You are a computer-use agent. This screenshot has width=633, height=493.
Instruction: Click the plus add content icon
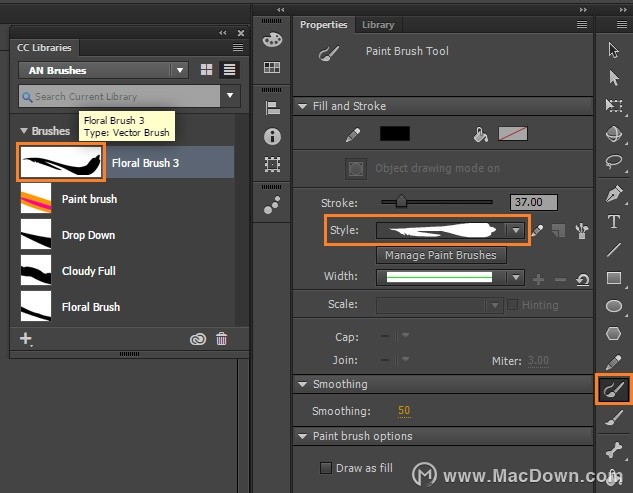26,338
